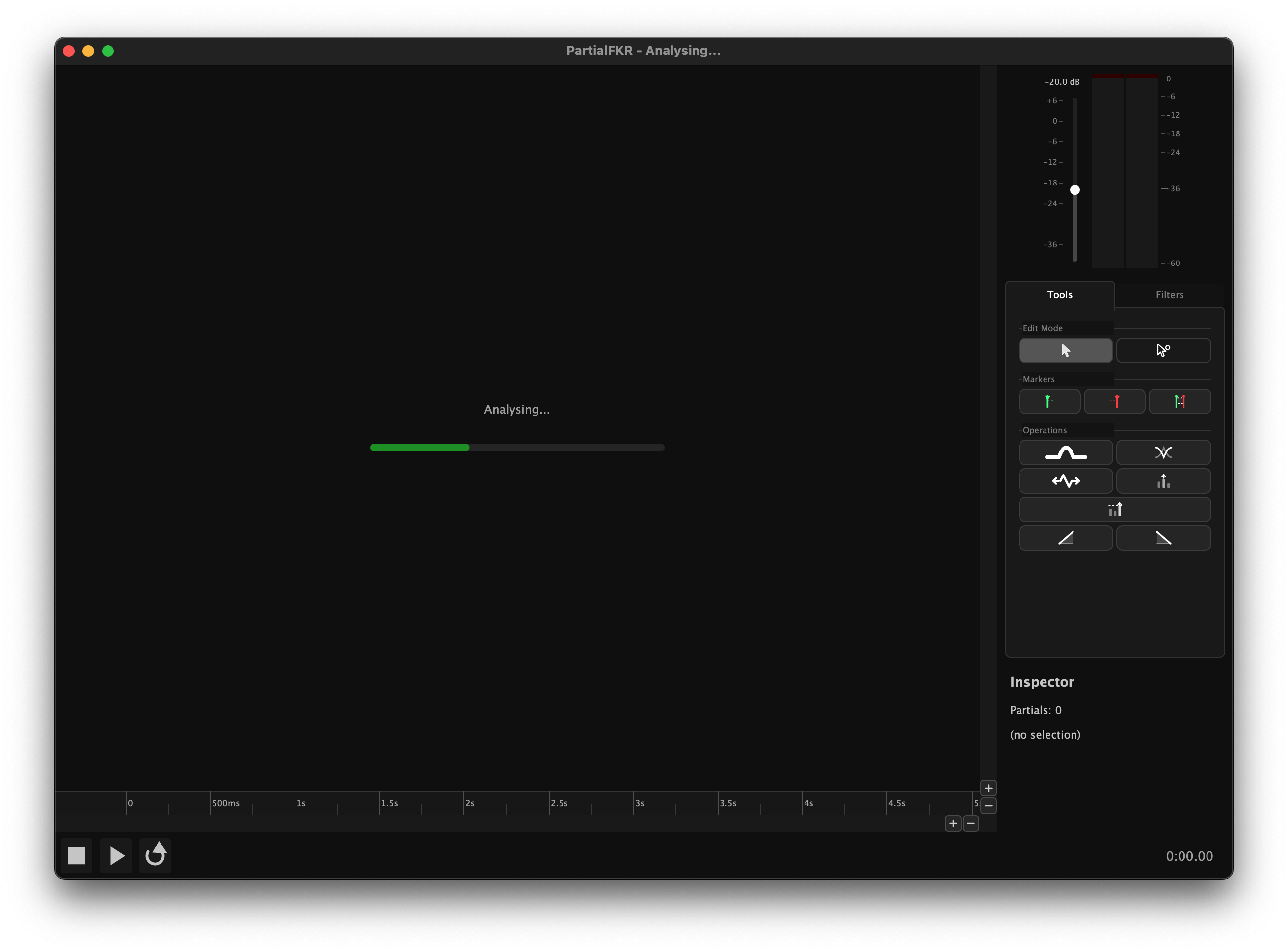Zoom in vertically with upper plus button
This screenshot has width=1288, height=952.
988,788
